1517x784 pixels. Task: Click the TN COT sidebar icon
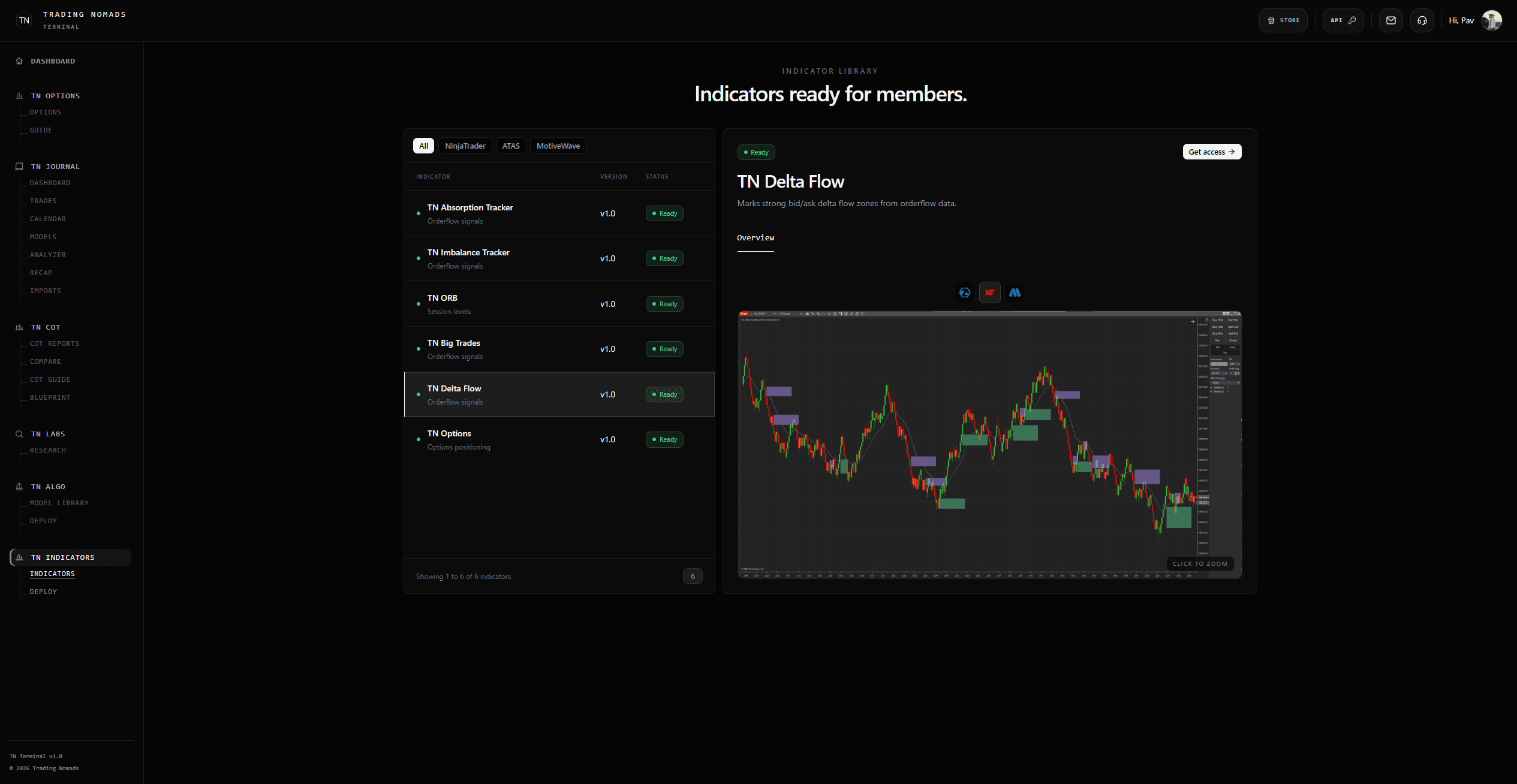(19, 327)
